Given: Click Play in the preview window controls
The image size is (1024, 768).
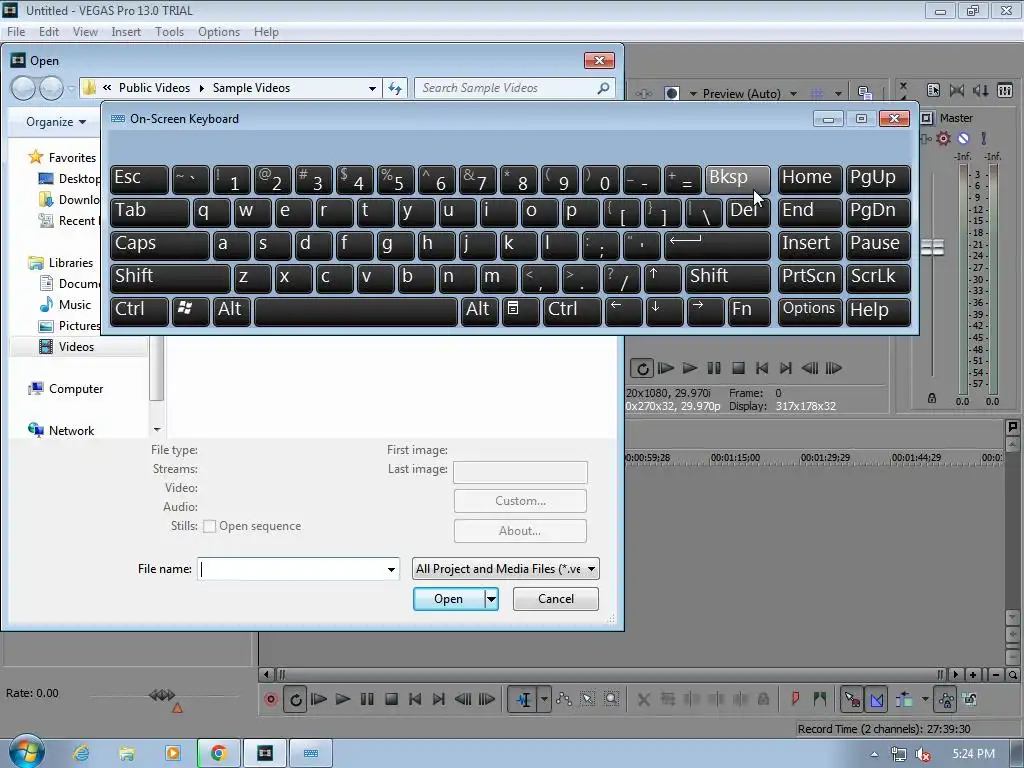Looking at the screenshot, I should [x=690, y=368].
